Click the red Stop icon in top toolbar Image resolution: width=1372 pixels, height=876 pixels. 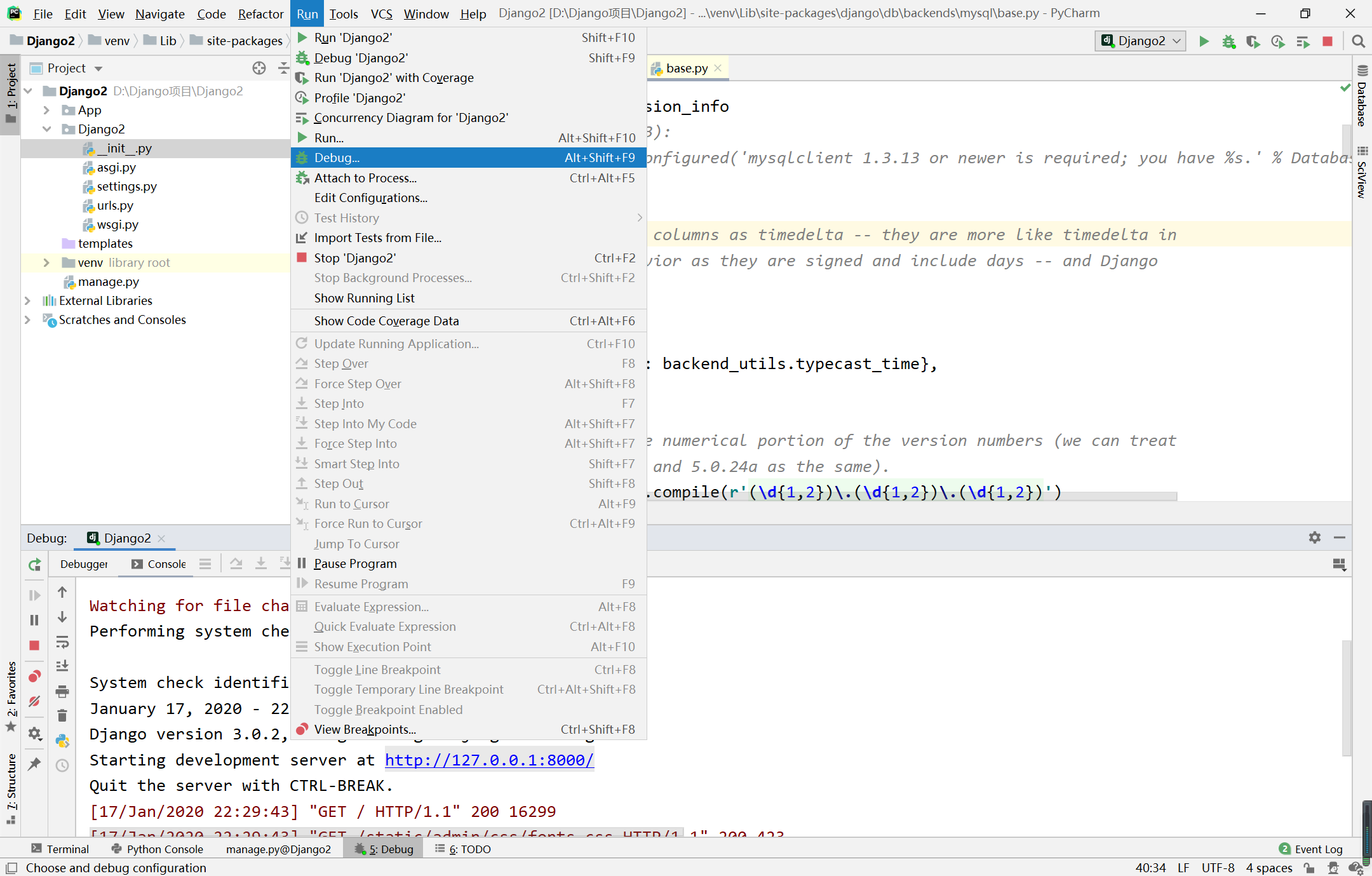(x=1328, y=41)
